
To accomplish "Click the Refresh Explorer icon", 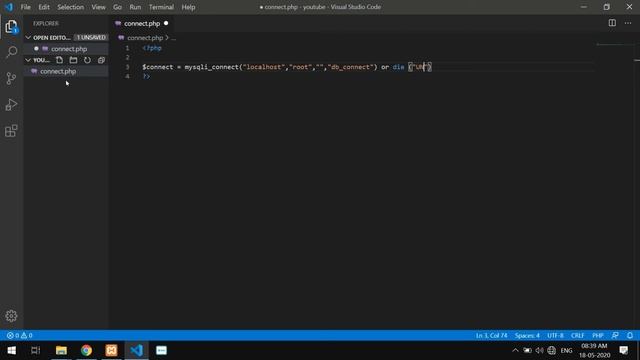I will [x=87, y=60].
